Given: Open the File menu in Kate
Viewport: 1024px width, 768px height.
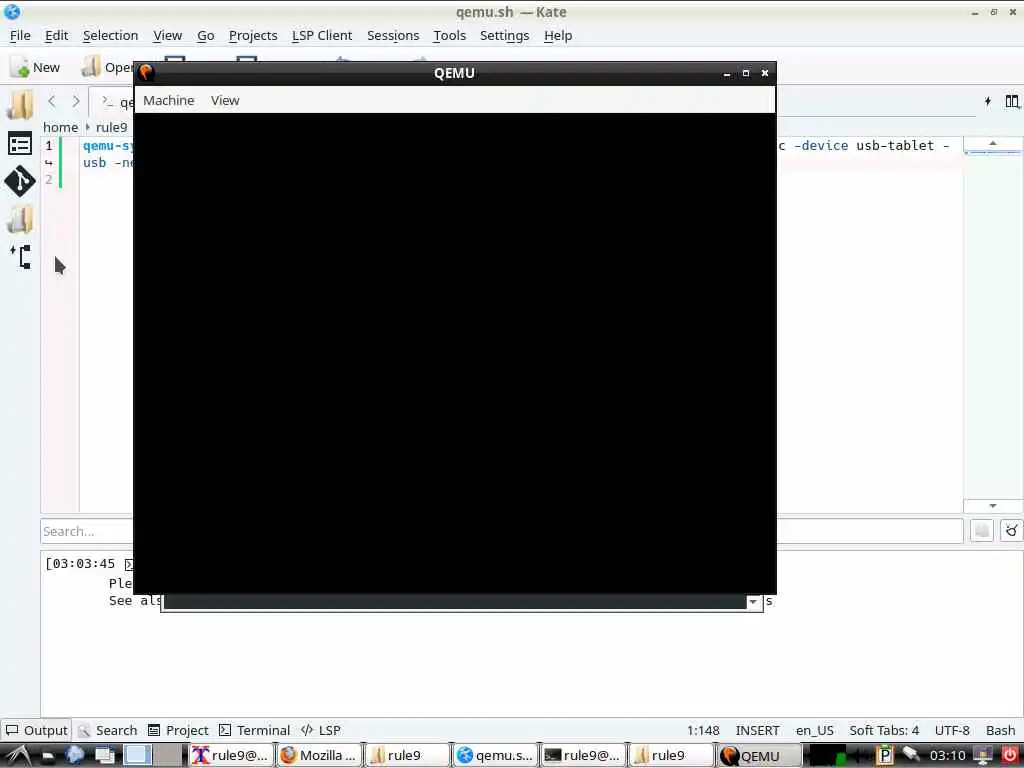Looking at the screenshot, I should point(20,35).
